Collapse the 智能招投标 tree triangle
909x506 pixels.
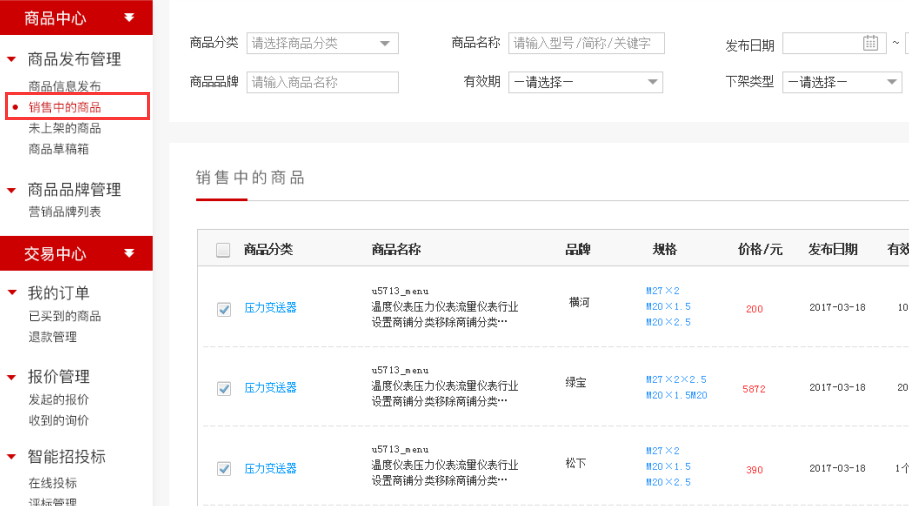[x=11, y=456]
